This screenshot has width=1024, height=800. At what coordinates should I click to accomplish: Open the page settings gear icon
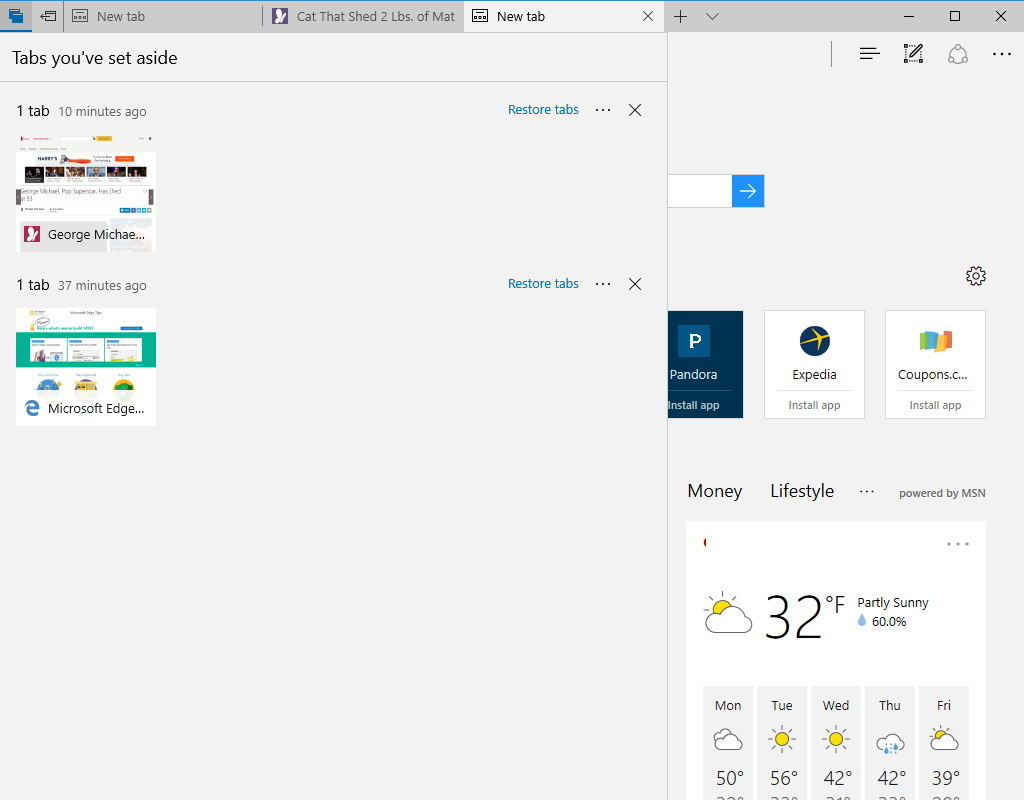tap(976, 276)
